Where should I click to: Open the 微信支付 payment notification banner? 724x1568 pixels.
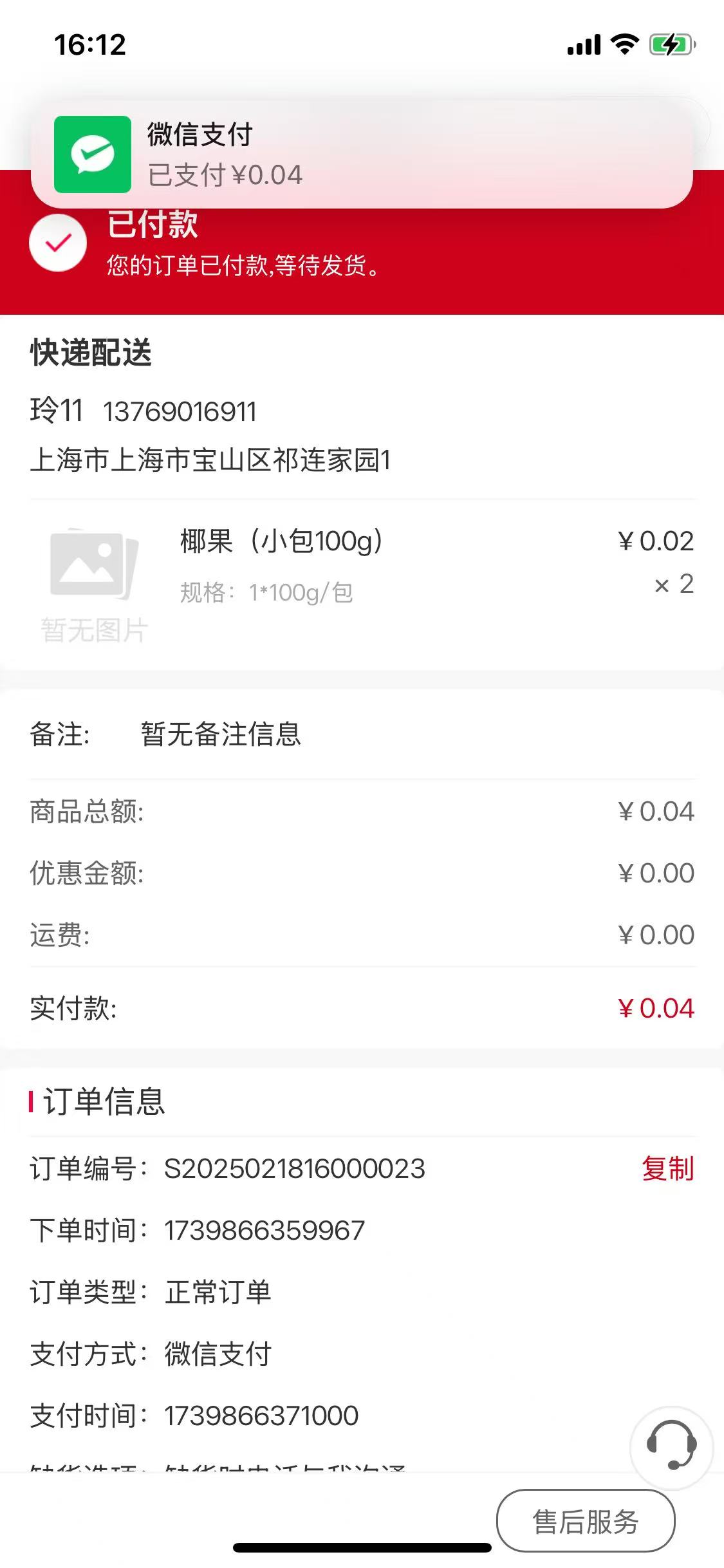click(362, 154)
